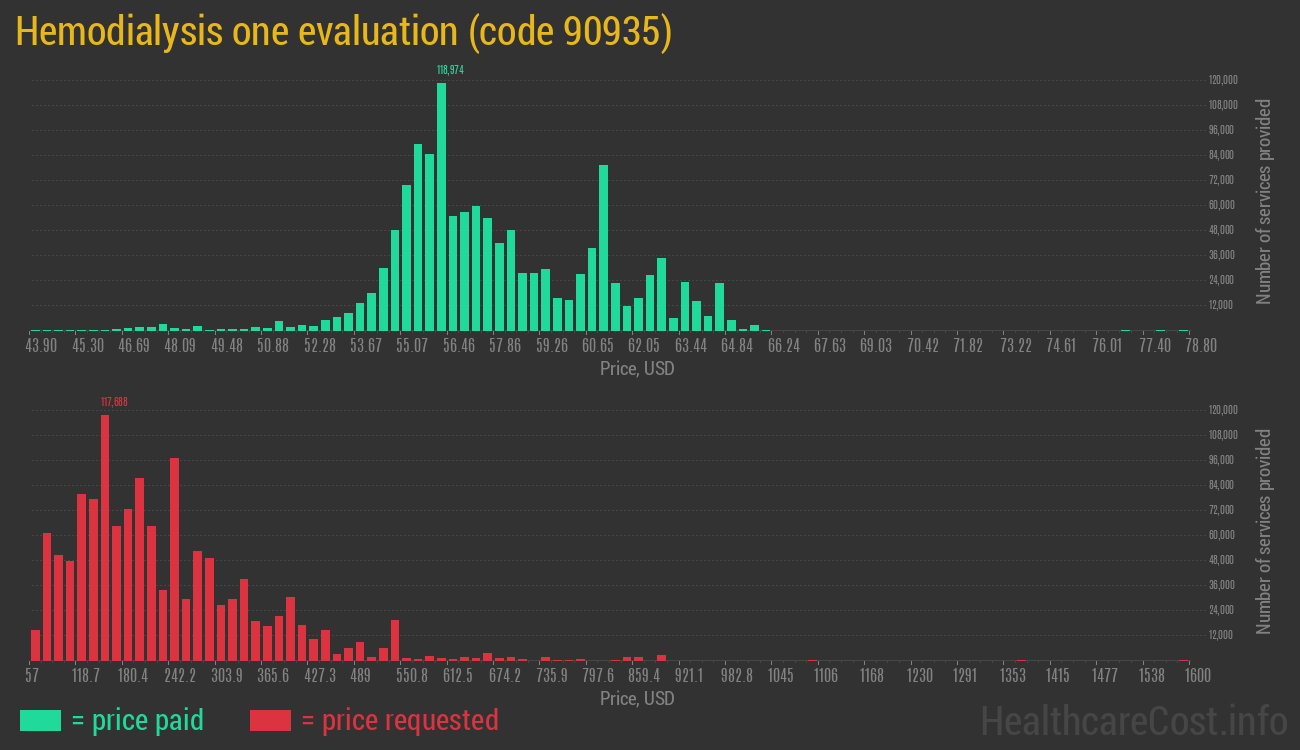The height and width of the screenshot is (750, 1300).
Task: Click x-axis label 57.86
Action: tap(505, 346)
